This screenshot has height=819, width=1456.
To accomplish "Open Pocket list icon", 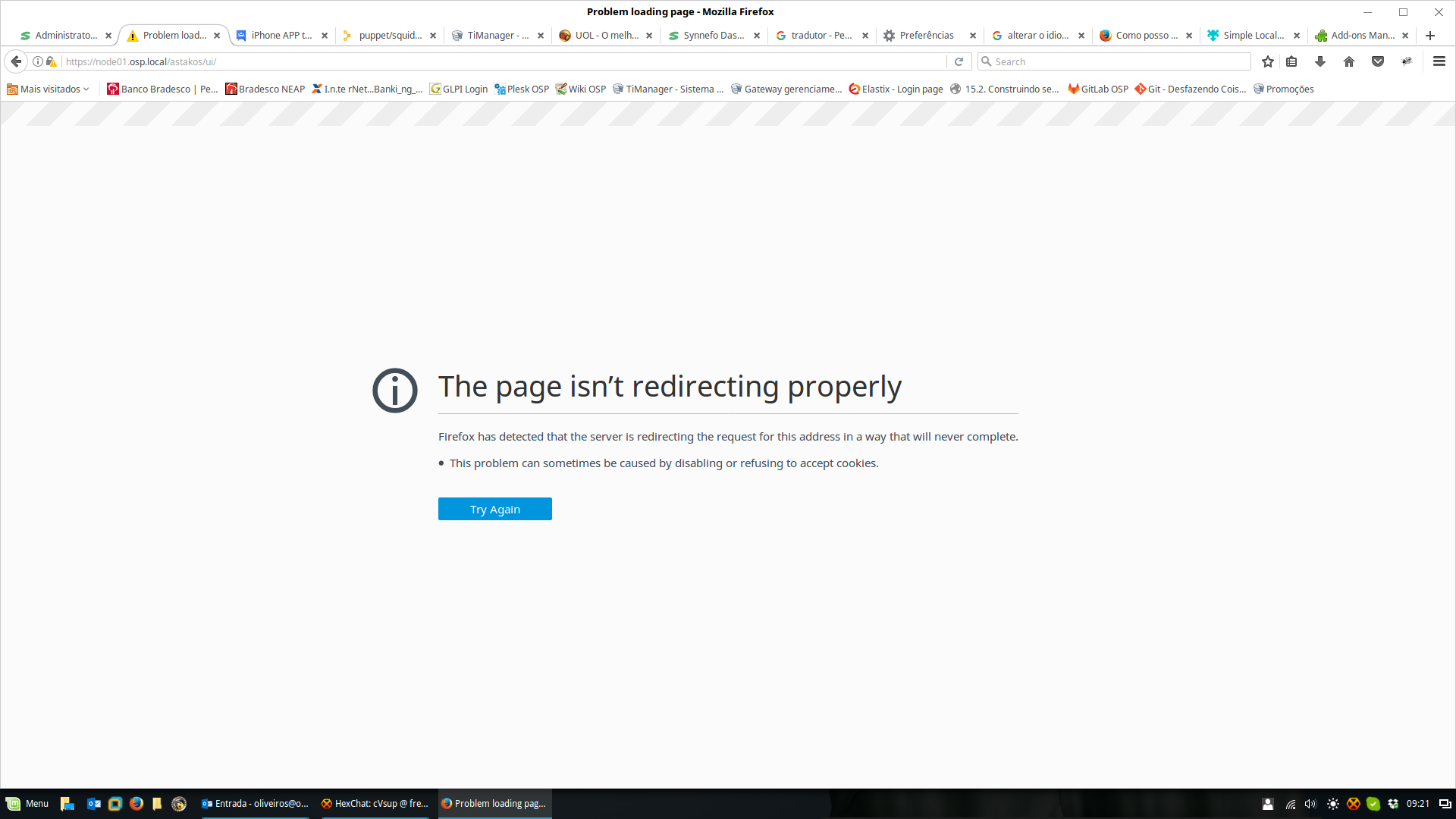I will 1378,61.
